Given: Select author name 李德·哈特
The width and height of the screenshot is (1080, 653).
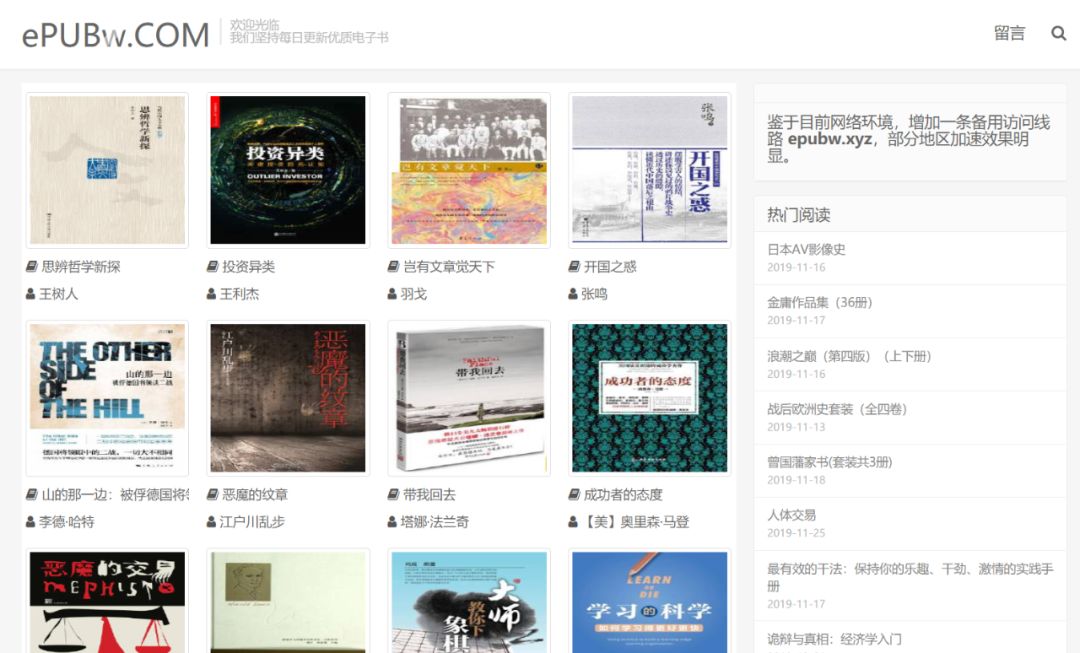Looking at the screenshot, I should tap(67, 522).
